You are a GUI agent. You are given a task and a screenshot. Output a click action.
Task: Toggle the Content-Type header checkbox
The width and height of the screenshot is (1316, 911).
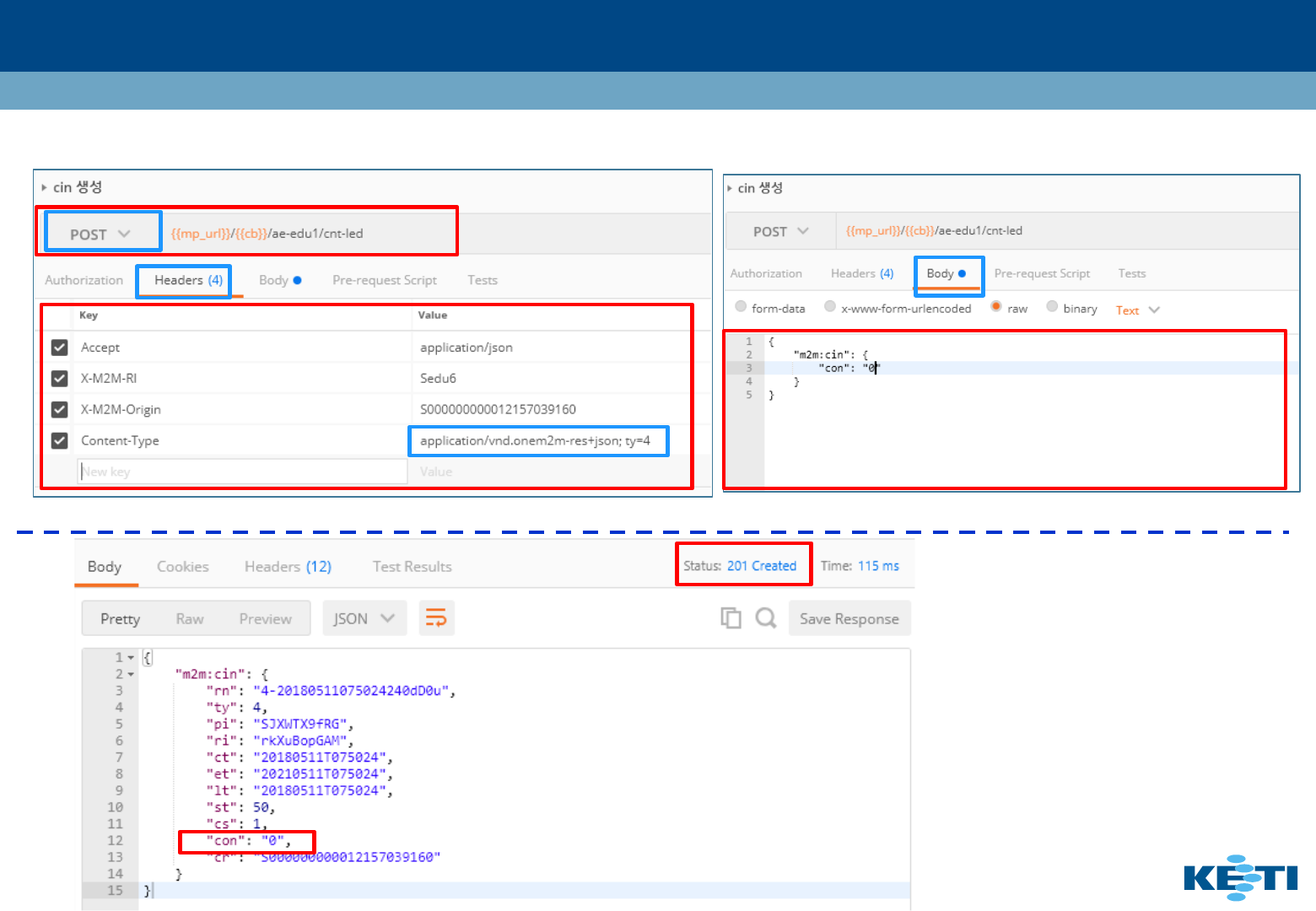pyautogui.click(x=59, y=440)
